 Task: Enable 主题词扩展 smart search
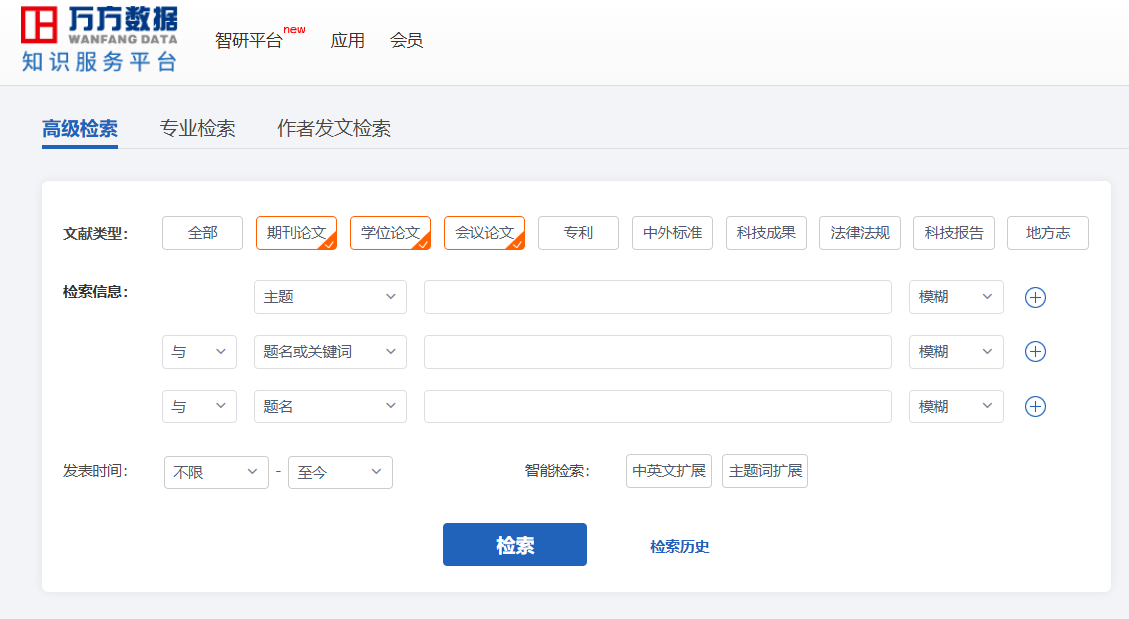764,471
